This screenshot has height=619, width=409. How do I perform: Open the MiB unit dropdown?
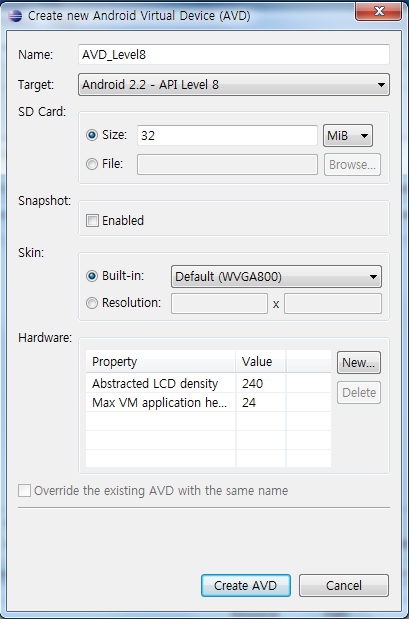tap(347, 136)
